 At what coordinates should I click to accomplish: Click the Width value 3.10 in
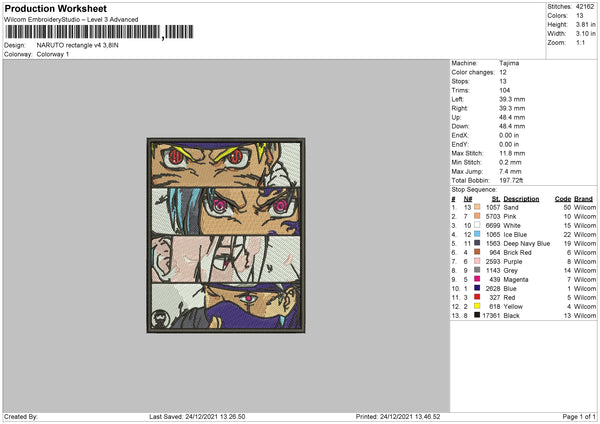pos(586,34)
